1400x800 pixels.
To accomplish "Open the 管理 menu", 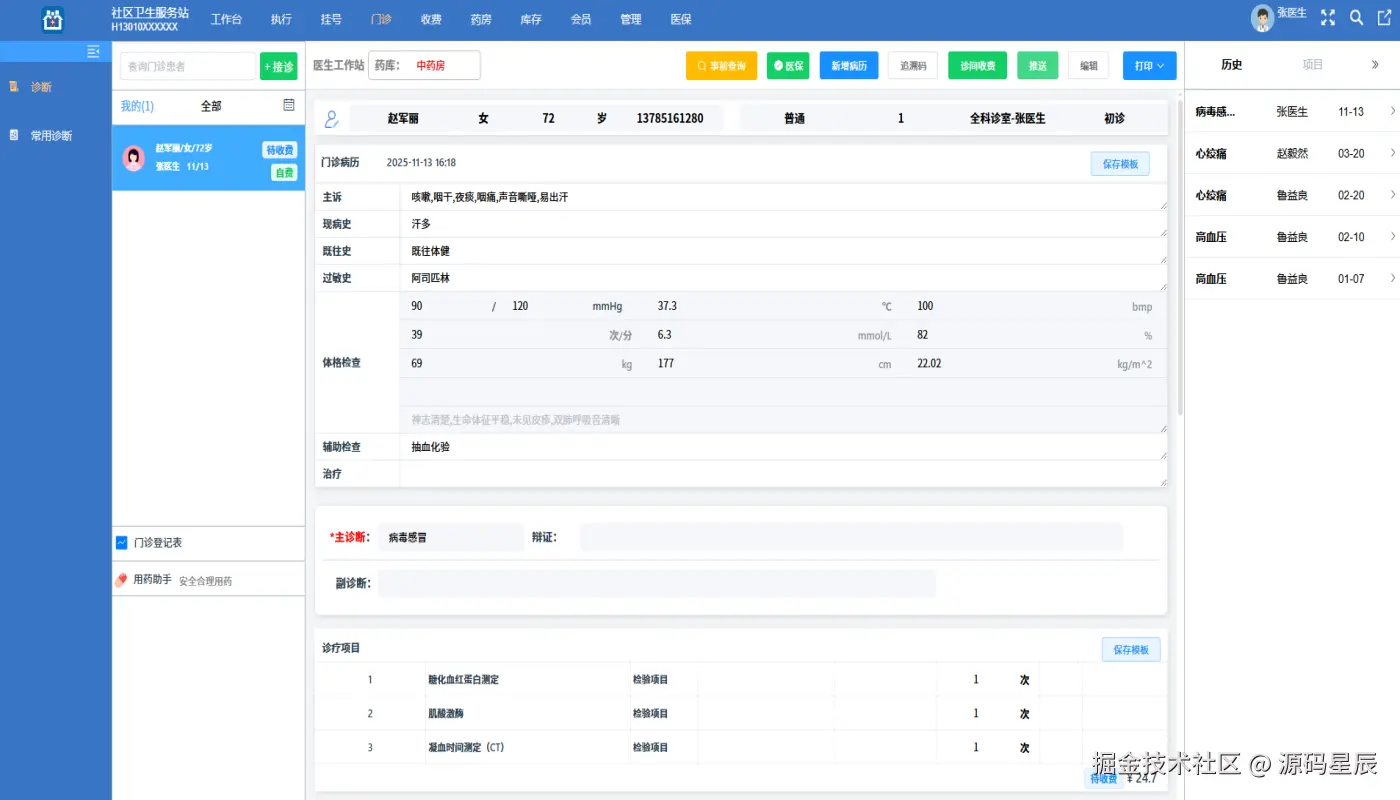I will pos(631,19).
